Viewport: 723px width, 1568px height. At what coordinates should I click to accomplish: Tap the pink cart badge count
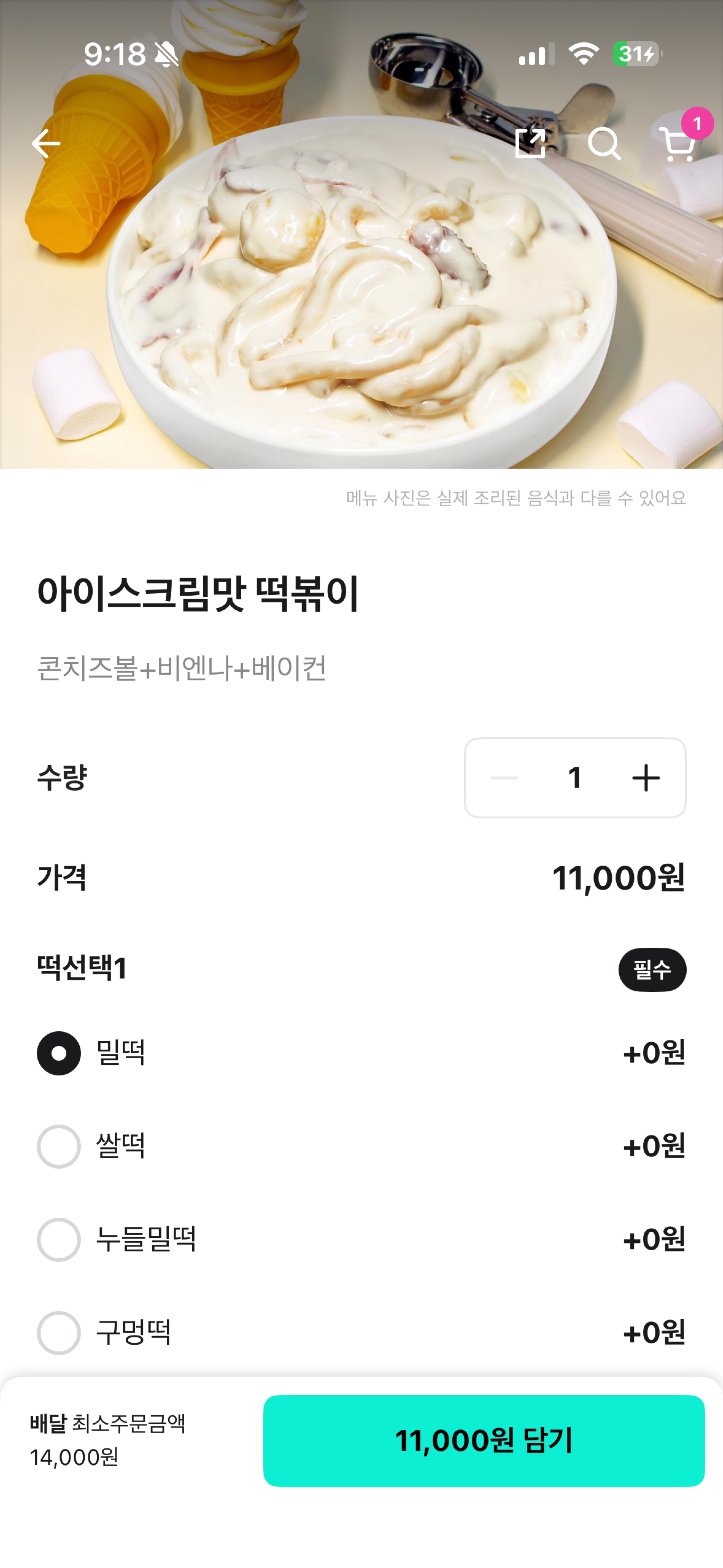point(697,124)
